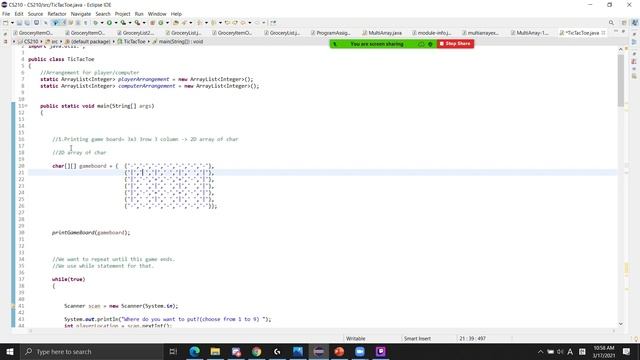Open PowerPoint from the taskbar

coord(339,351)
